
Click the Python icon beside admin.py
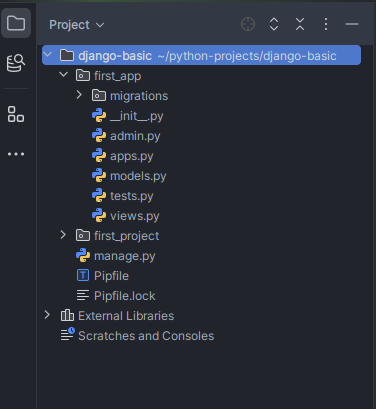(99, 136)
